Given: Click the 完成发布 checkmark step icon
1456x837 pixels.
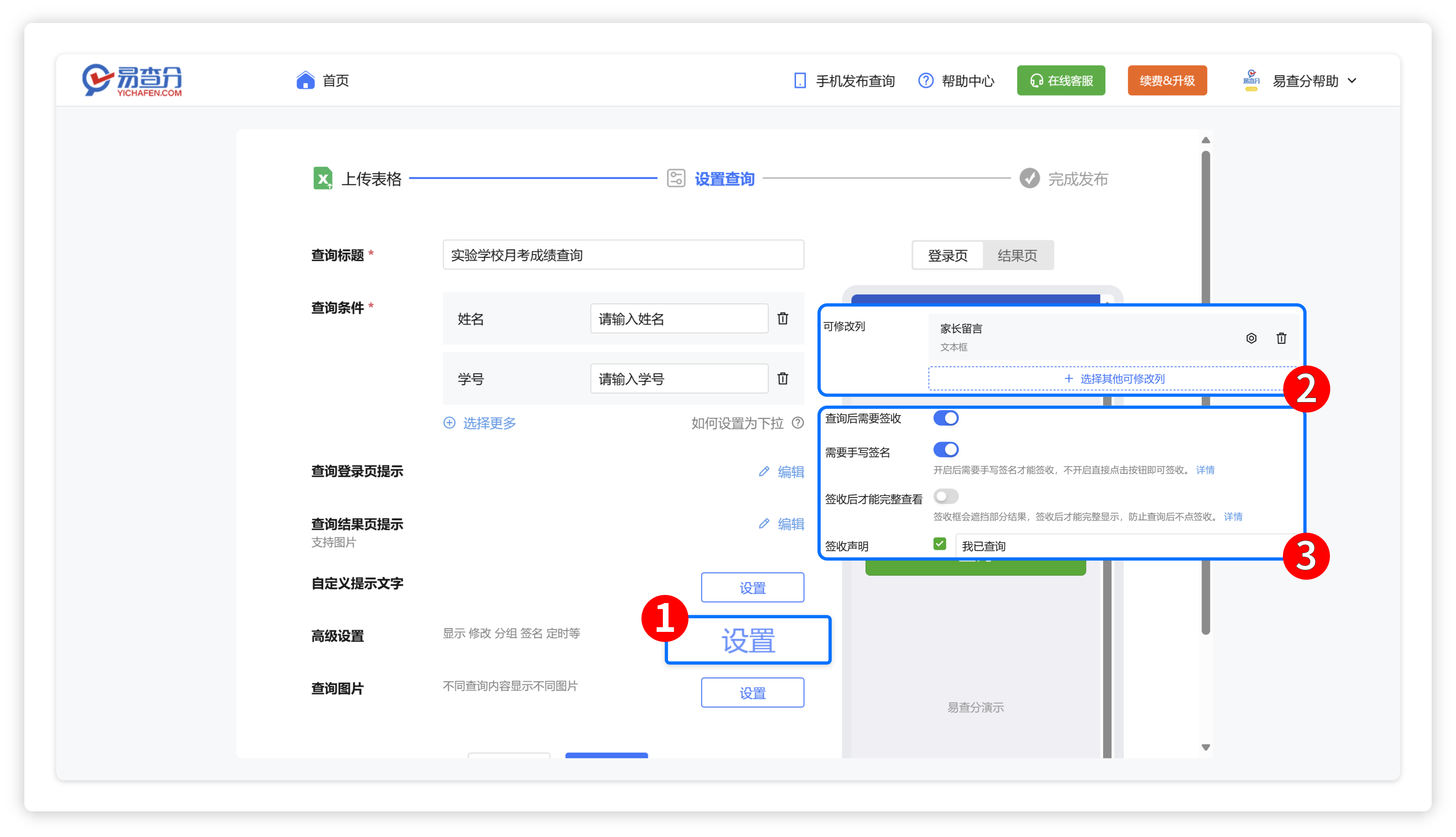Looking at the screenshot, I should [1029, 178].
